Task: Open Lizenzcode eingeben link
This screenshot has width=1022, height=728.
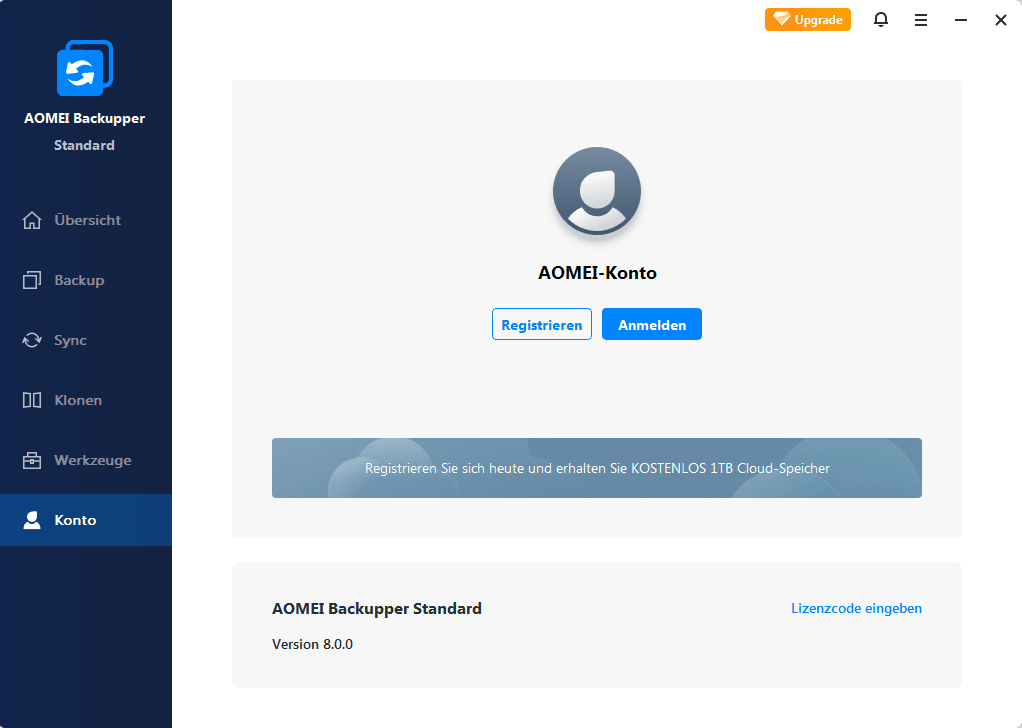Action: point(856,608)
